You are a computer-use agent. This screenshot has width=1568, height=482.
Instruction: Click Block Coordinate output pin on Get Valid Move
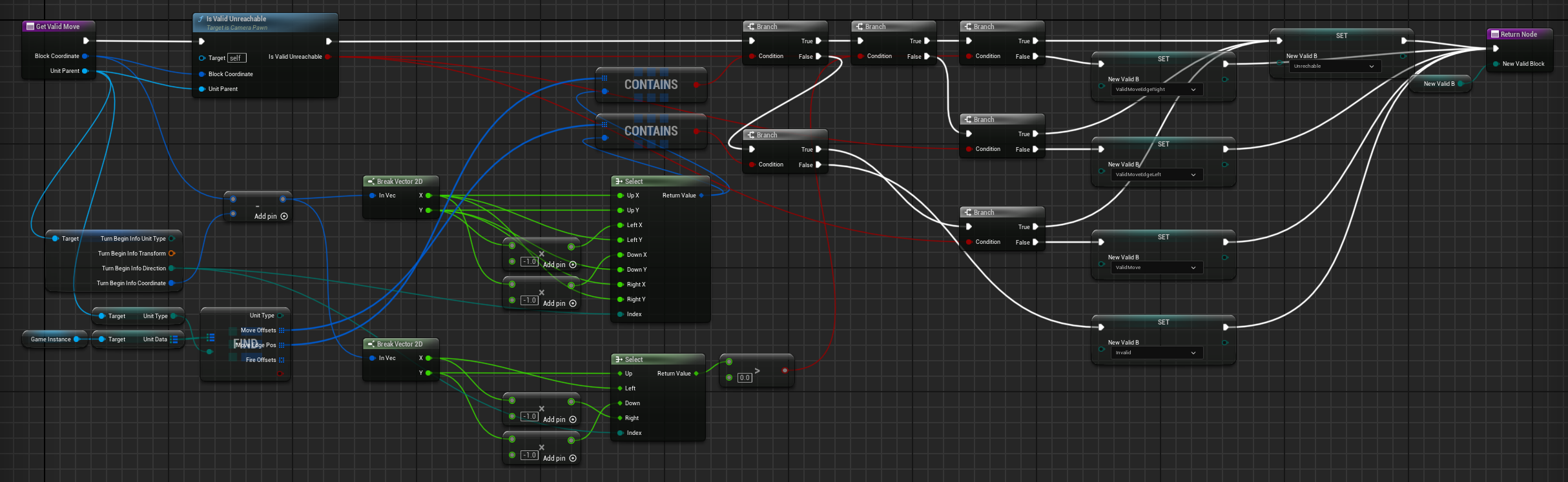[85, 56]
